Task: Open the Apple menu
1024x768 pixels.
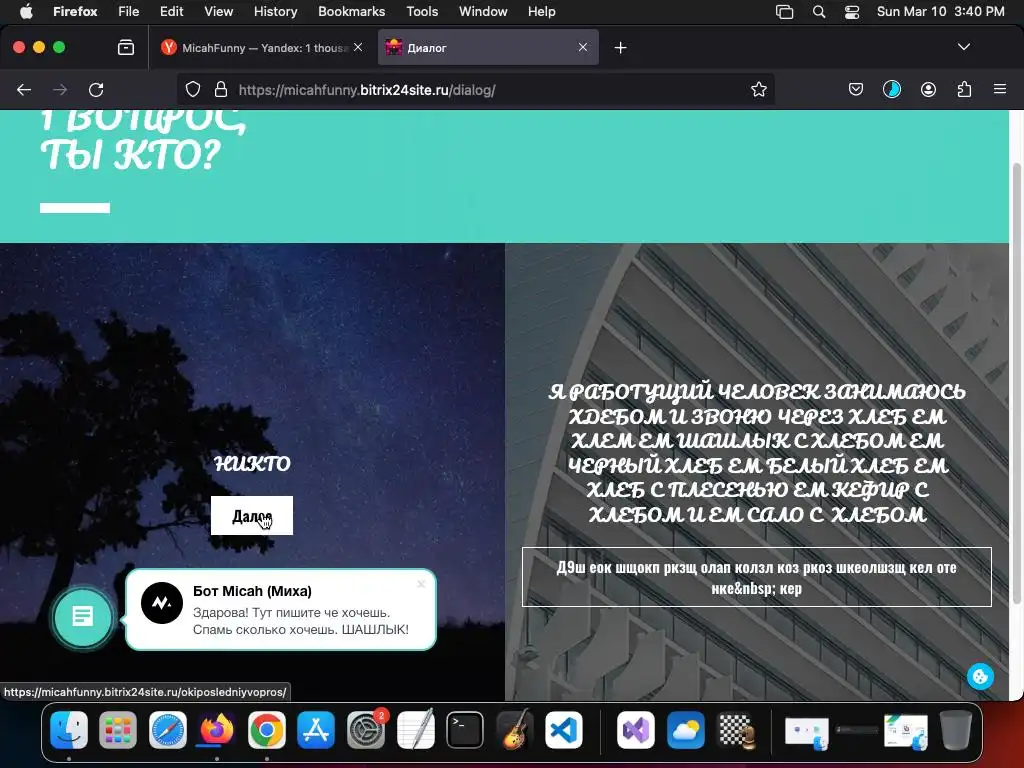Action: click(26, 11)
